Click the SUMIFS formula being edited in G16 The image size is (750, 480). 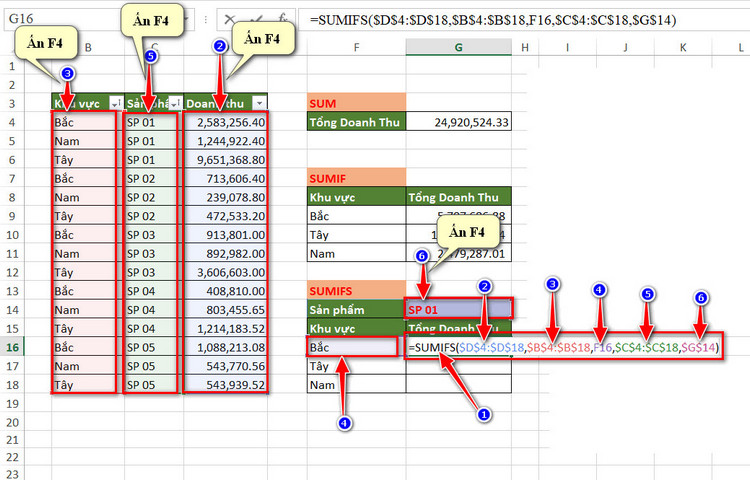(563, 347)
